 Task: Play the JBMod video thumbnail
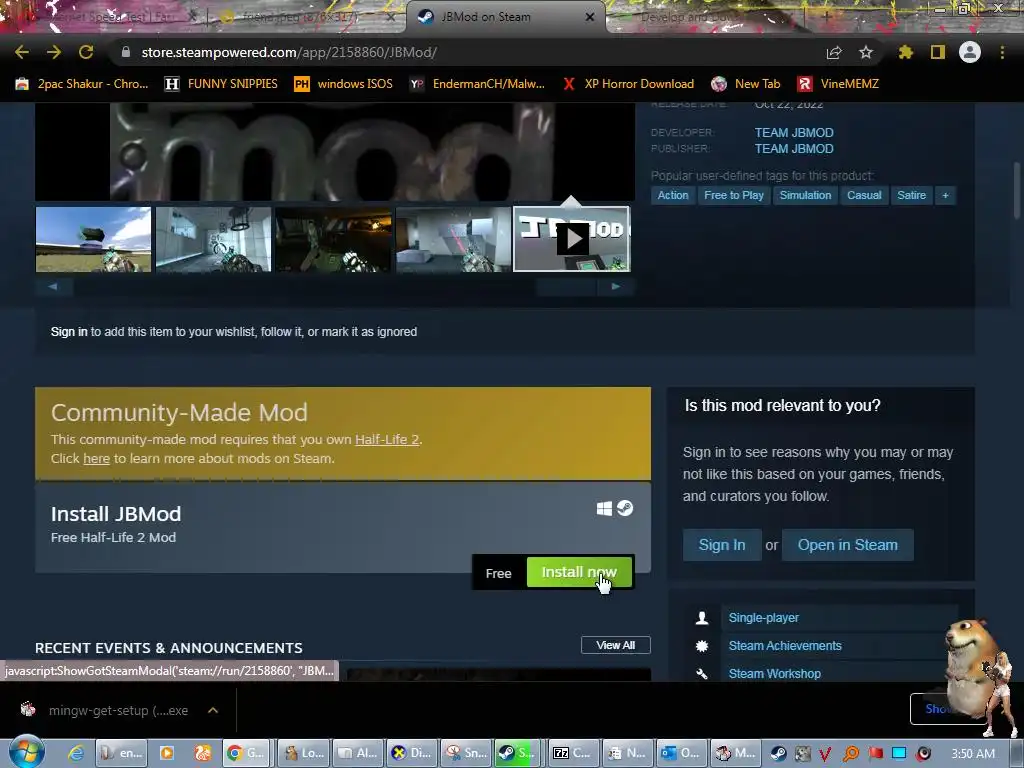[572, 239]
